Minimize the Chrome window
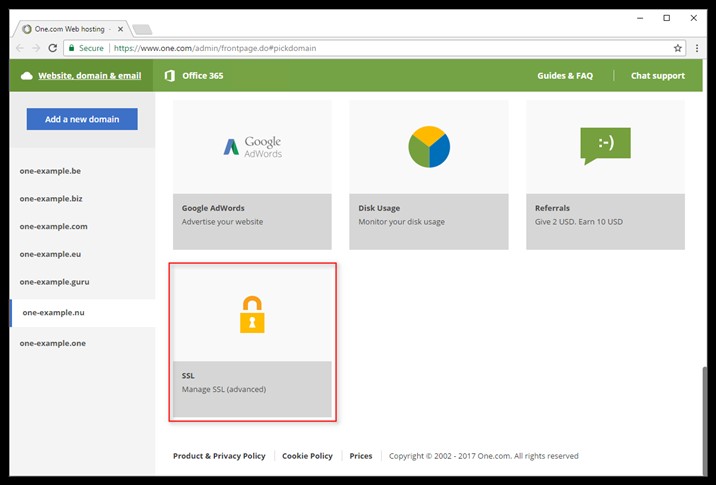This screenshot has height=485, width=716. coord(640,18)
